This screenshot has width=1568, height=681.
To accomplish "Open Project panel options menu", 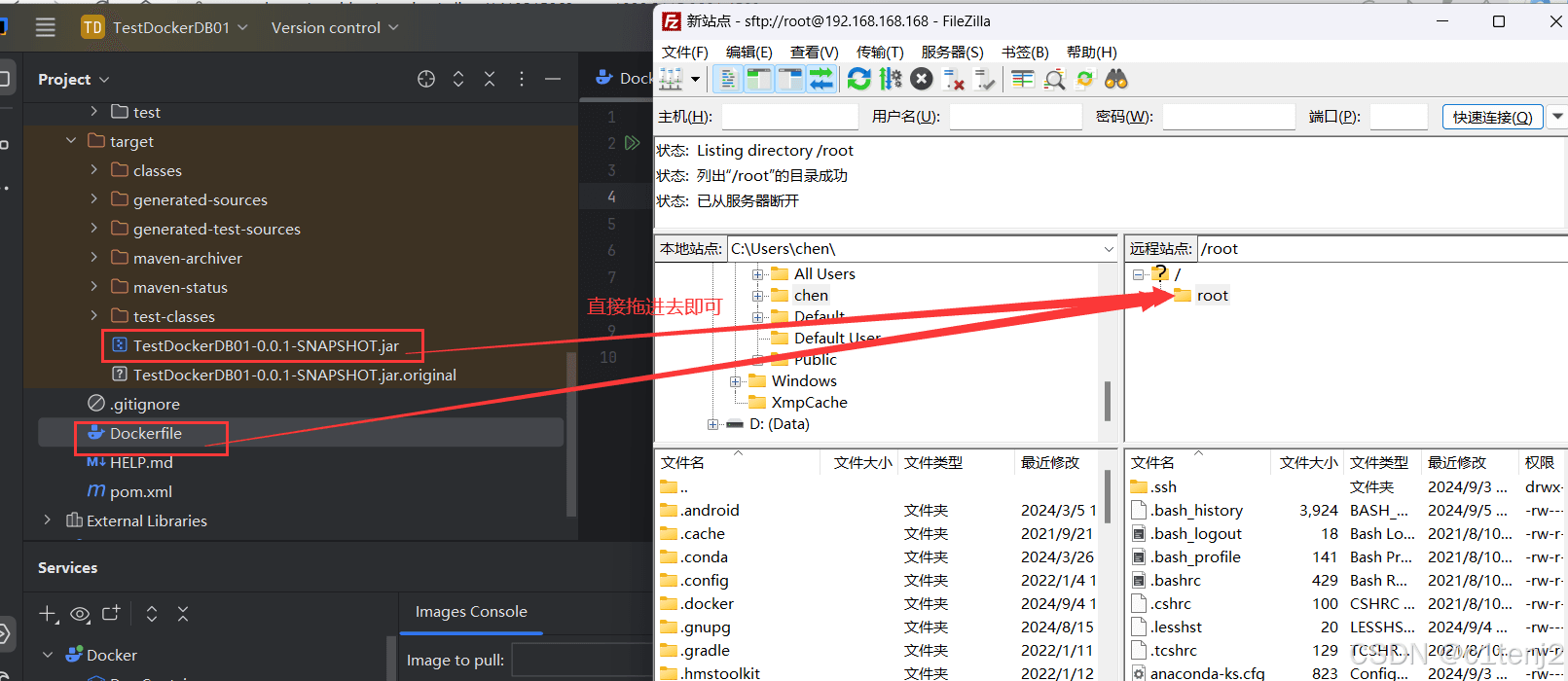I will point(522,79).
